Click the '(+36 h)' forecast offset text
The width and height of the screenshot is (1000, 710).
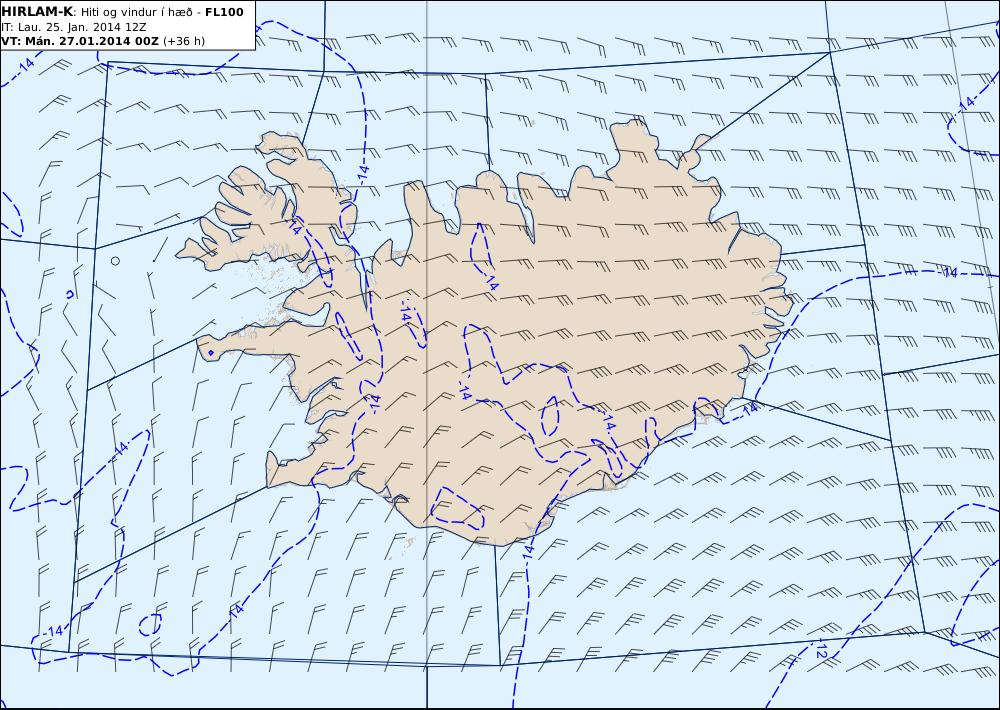(184, 41)
